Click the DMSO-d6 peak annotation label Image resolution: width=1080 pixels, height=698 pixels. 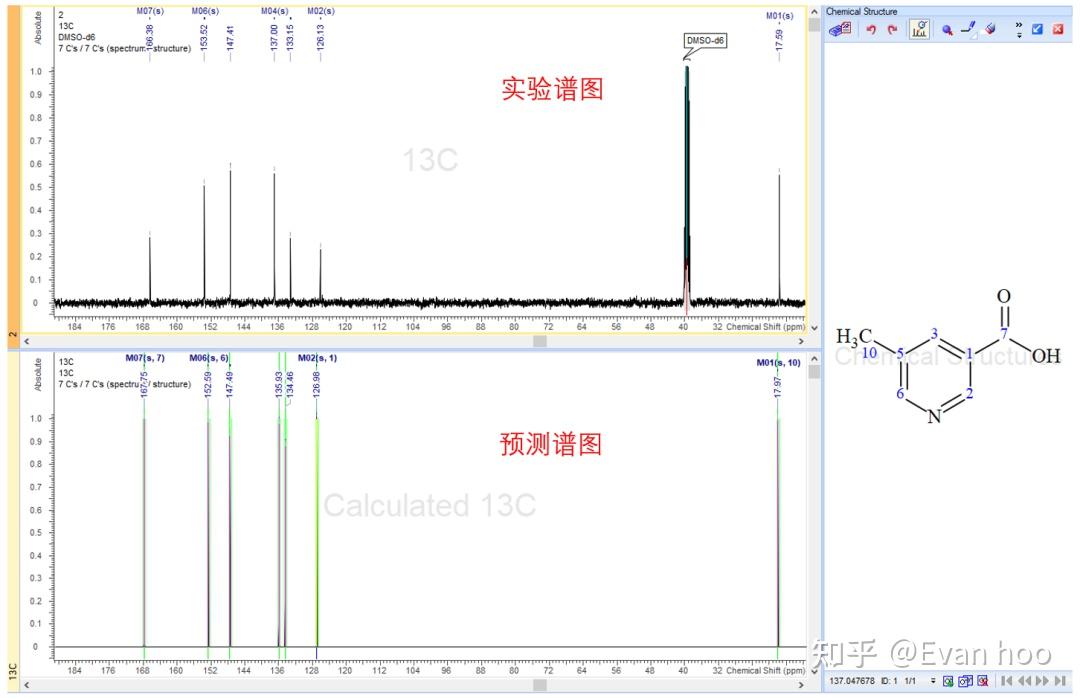tap(703, 40)
